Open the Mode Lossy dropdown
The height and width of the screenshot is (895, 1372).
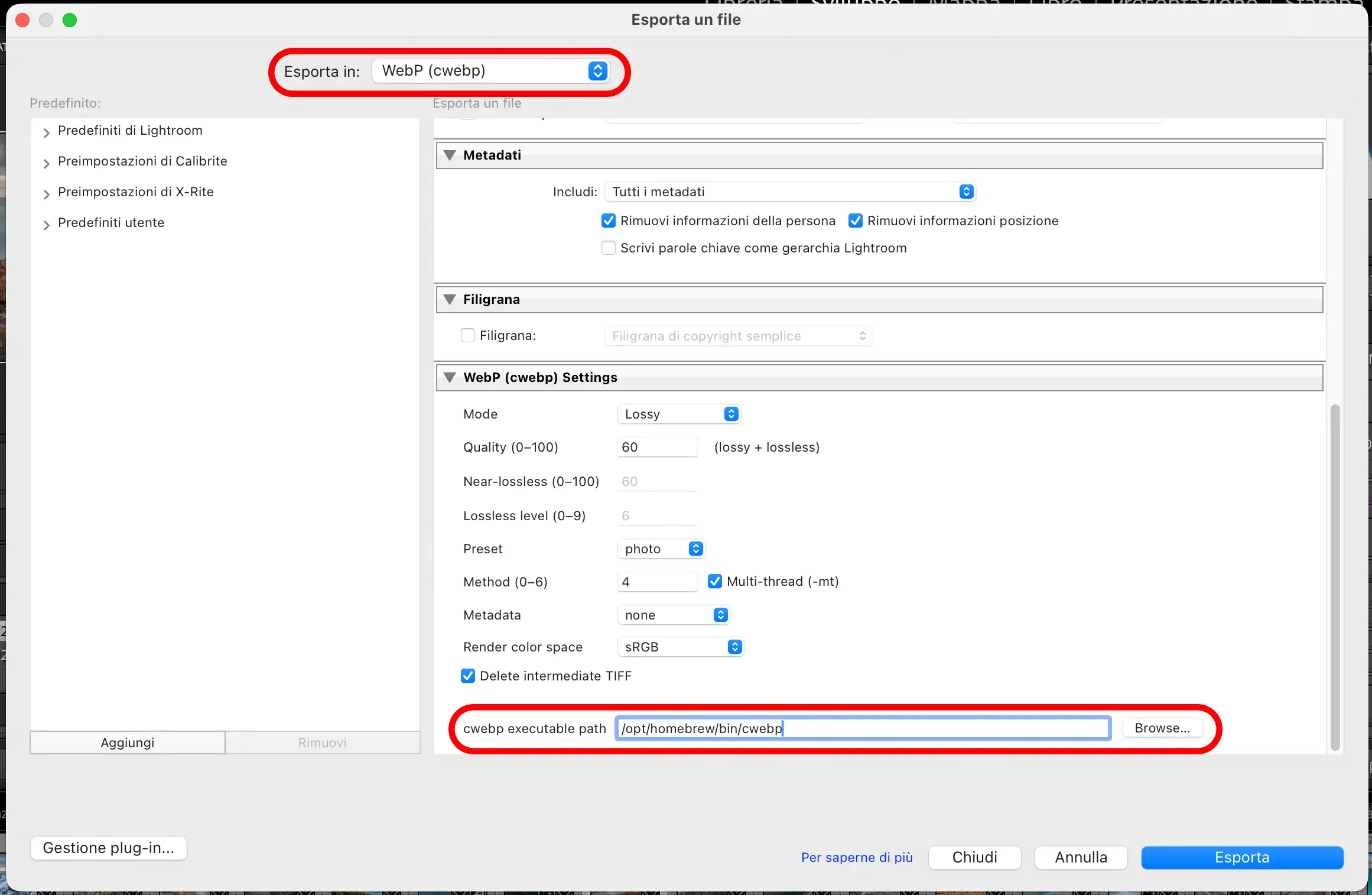click(x=680, y=414)
